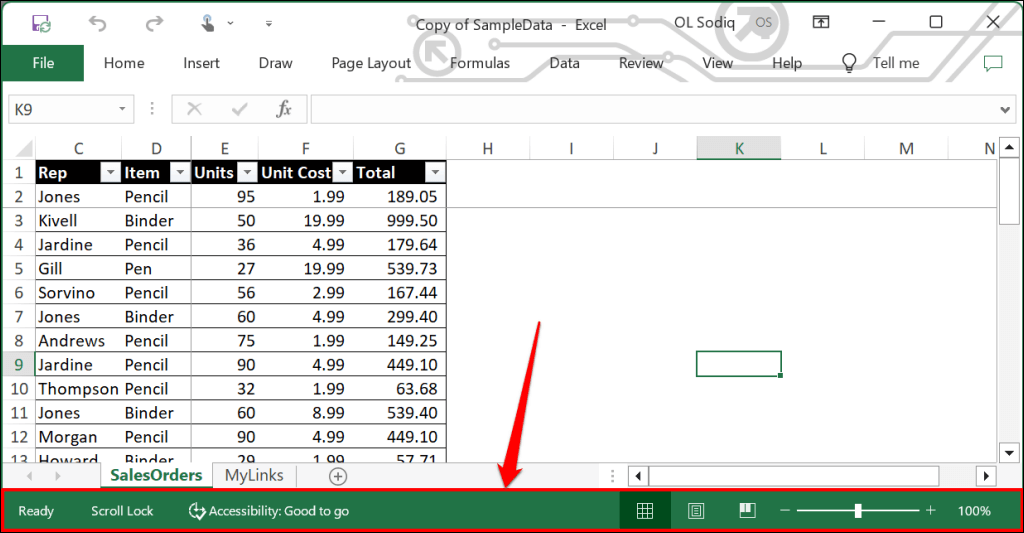Open the Total column filter dropdown

(434, 173)
